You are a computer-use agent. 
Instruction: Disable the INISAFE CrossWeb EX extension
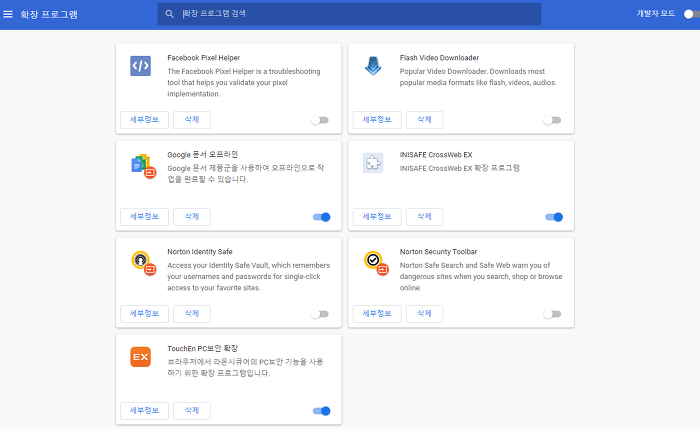pos(554,217)
